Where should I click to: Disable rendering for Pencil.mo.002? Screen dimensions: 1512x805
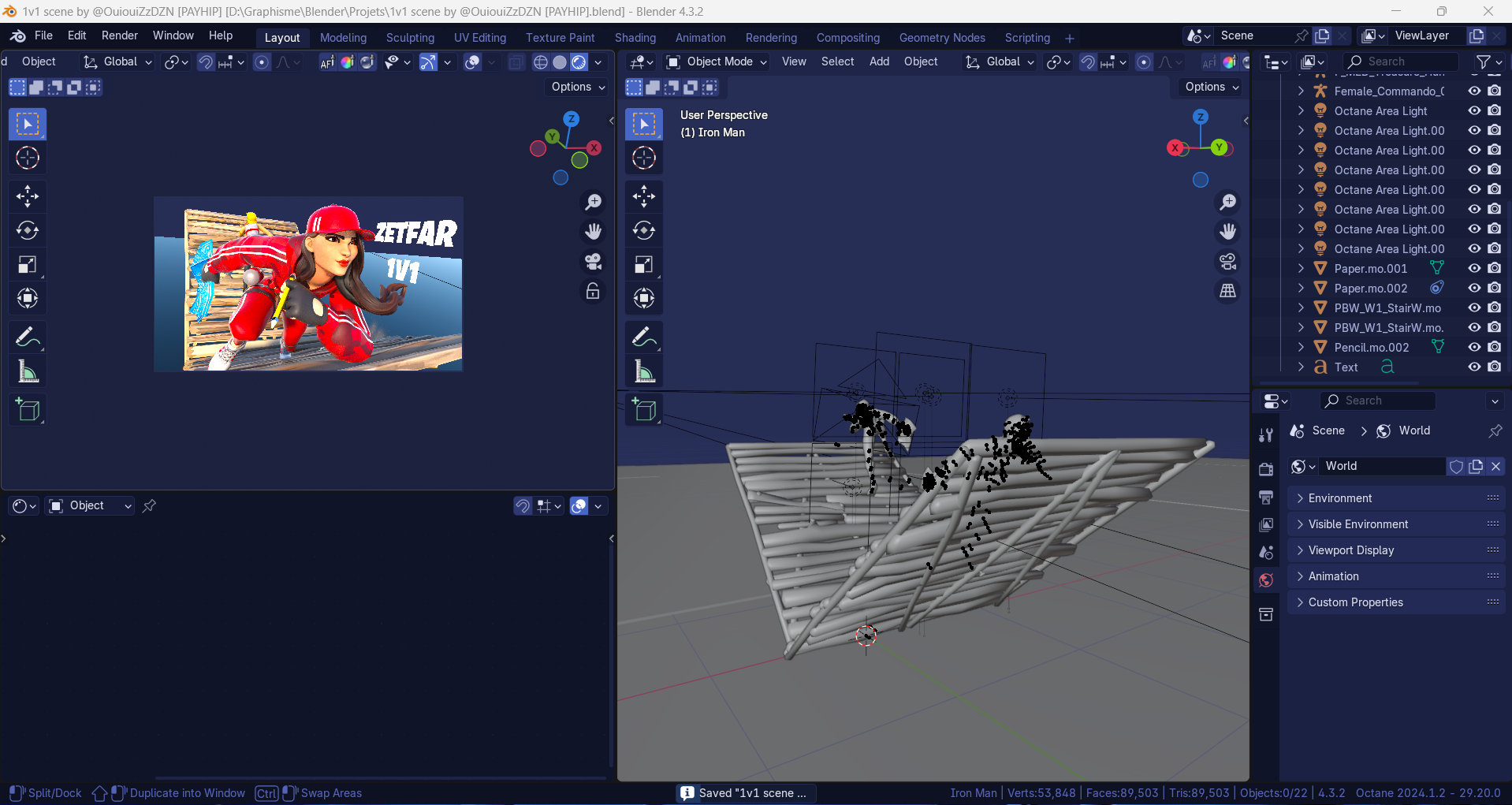[x=1494, y=347]
